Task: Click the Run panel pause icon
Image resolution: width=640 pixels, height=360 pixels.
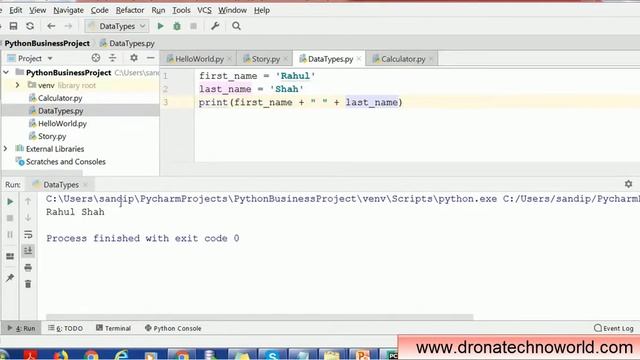Action: point(10,235)
